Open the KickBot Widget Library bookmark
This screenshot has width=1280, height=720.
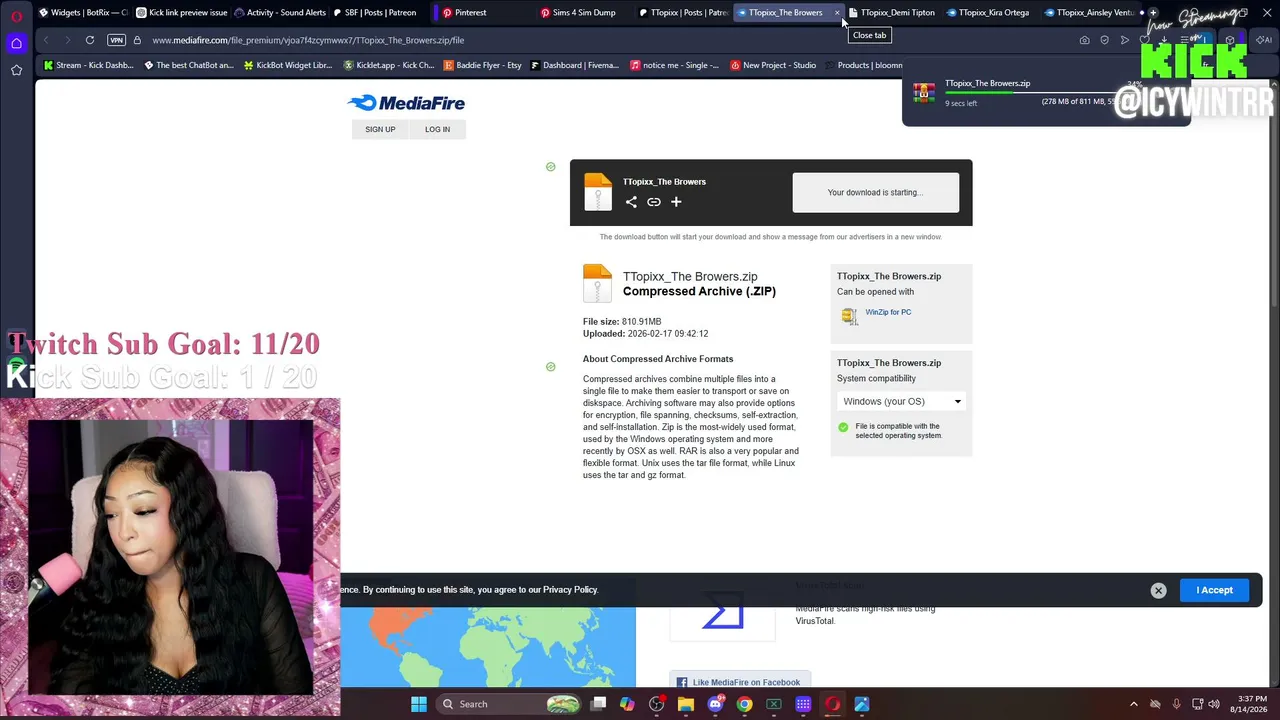coord(288,65)
